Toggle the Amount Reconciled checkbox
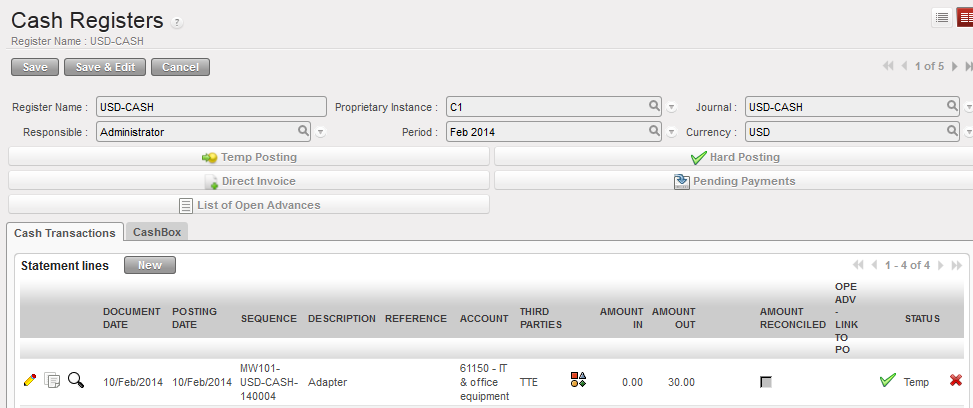 [x=766, y=382]
